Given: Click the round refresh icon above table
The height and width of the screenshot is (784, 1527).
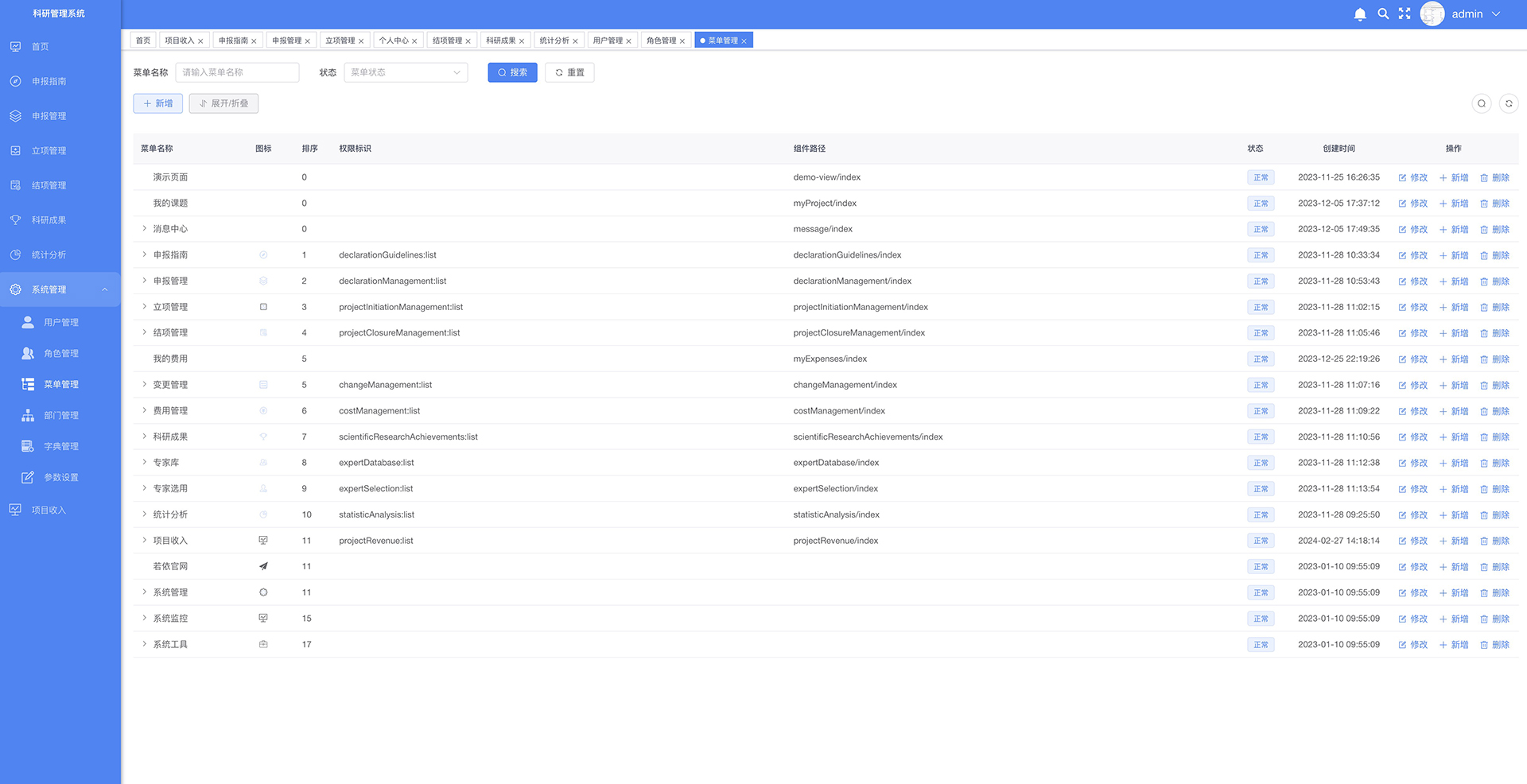Looking at the screenshot, I should (1508, 103).
